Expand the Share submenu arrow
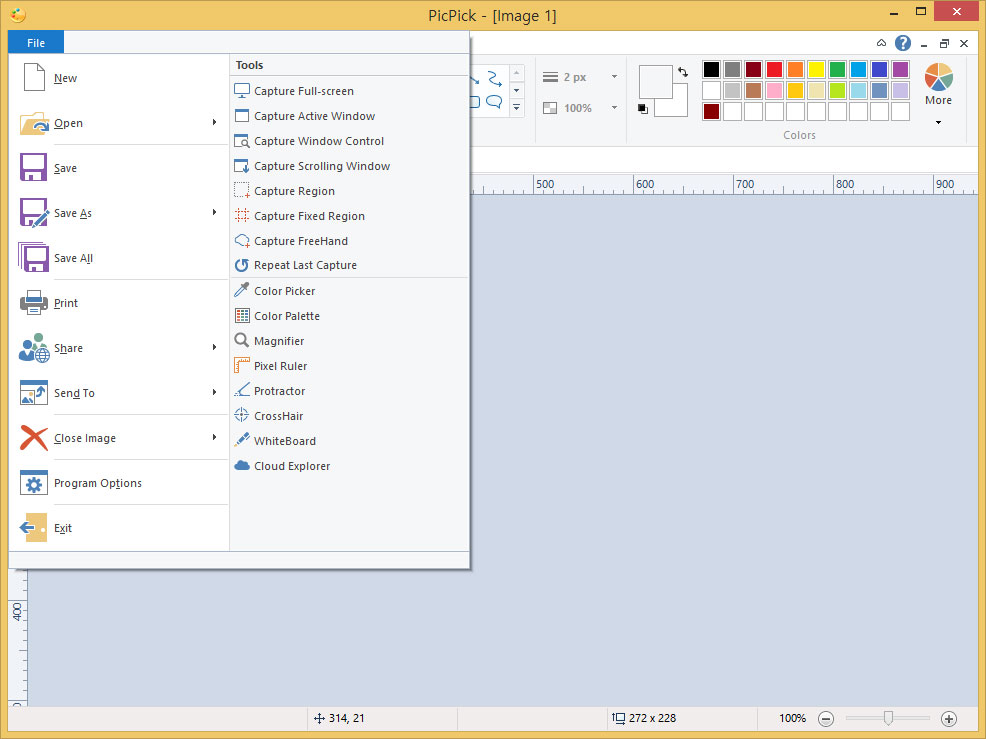The height and width of the screenshot is (739, 986). 214,348
